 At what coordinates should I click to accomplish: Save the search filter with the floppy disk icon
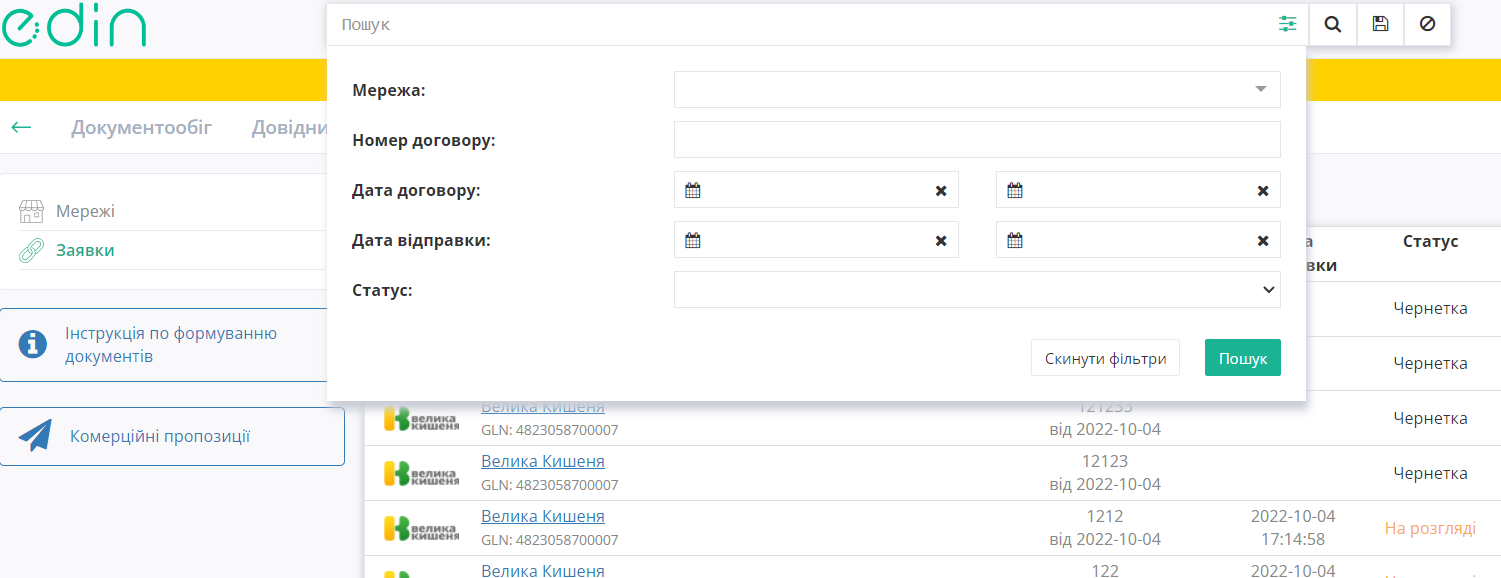tap(1380, 24)
